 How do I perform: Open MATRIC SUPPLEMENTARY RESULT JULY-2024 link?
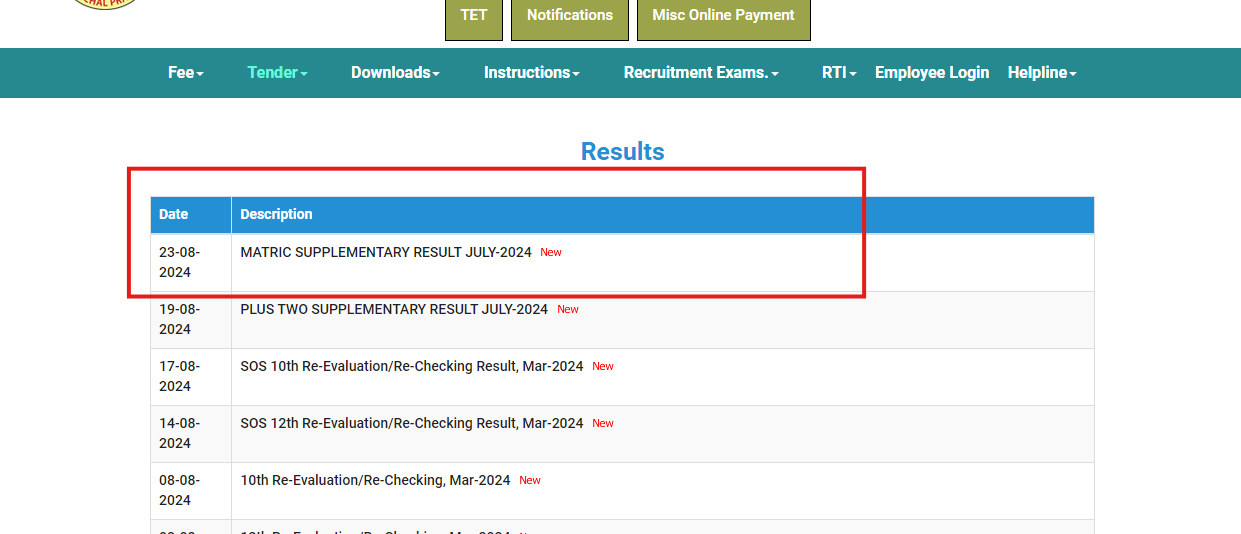386,252
